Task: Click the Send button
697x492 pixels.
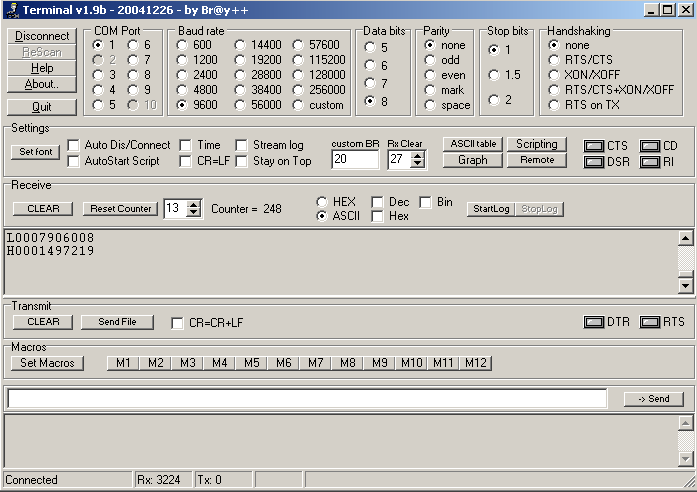Action: [x=652, y=399]
